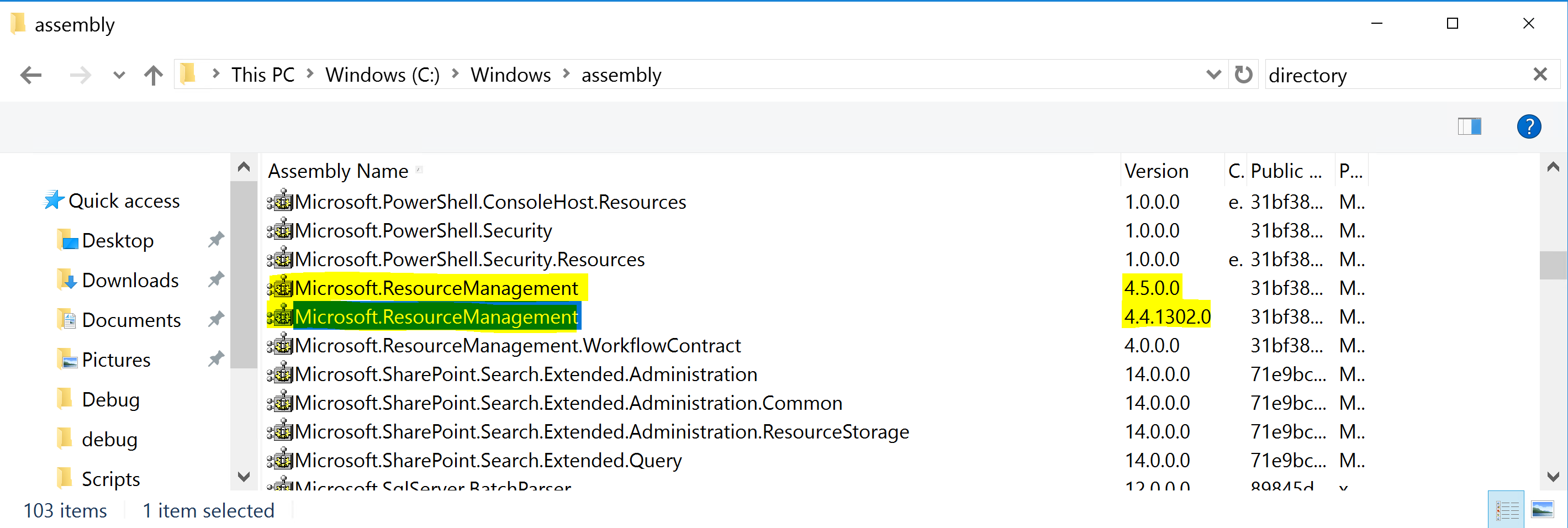Open the recent locations dropdown chevron
The width and height of the screenshot is (1568, 528).
click(118, 75)
